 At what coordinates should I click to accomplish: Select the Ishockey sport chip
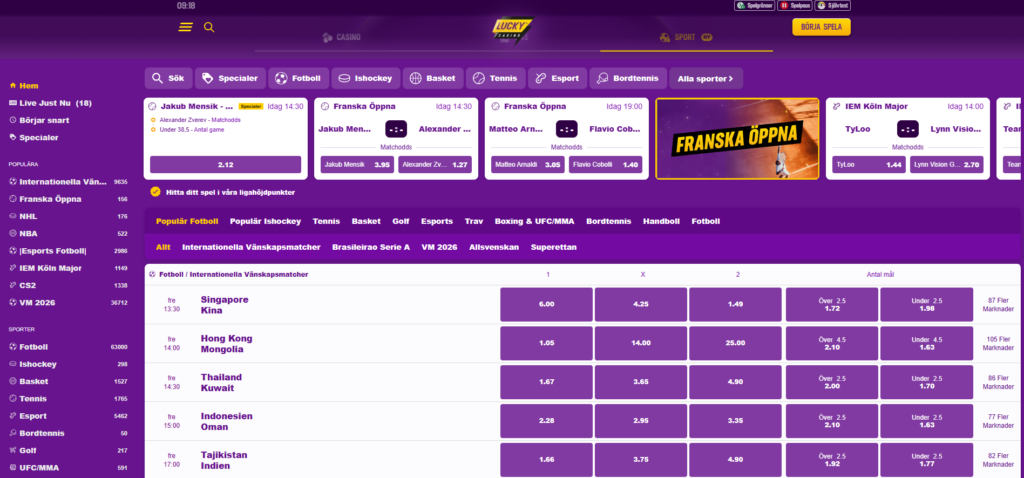pyautogui.click(x=366, y=78)
